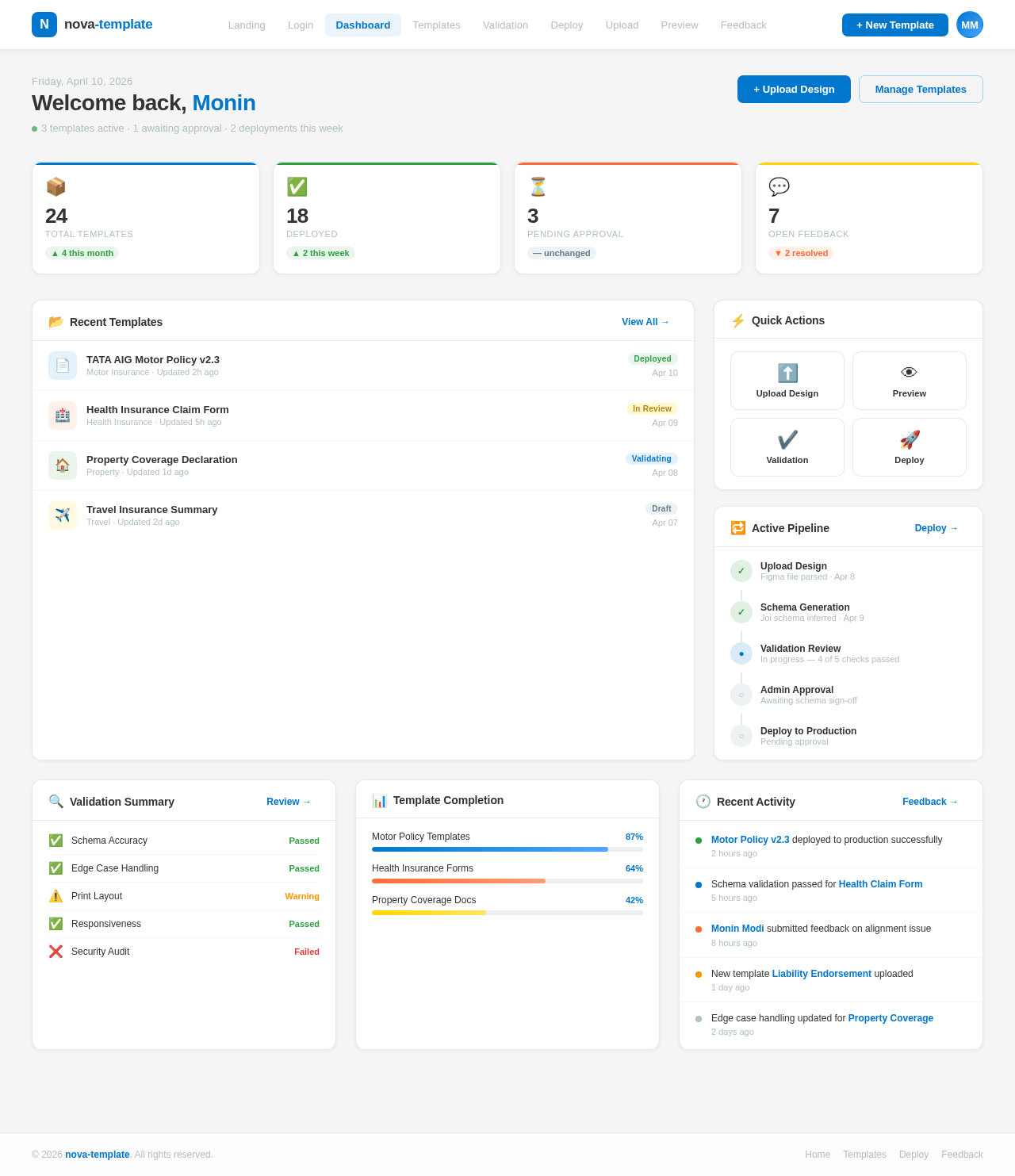
Task: Click the + Upload Design button
Action: pyautogui.click(x=794, y=90)
